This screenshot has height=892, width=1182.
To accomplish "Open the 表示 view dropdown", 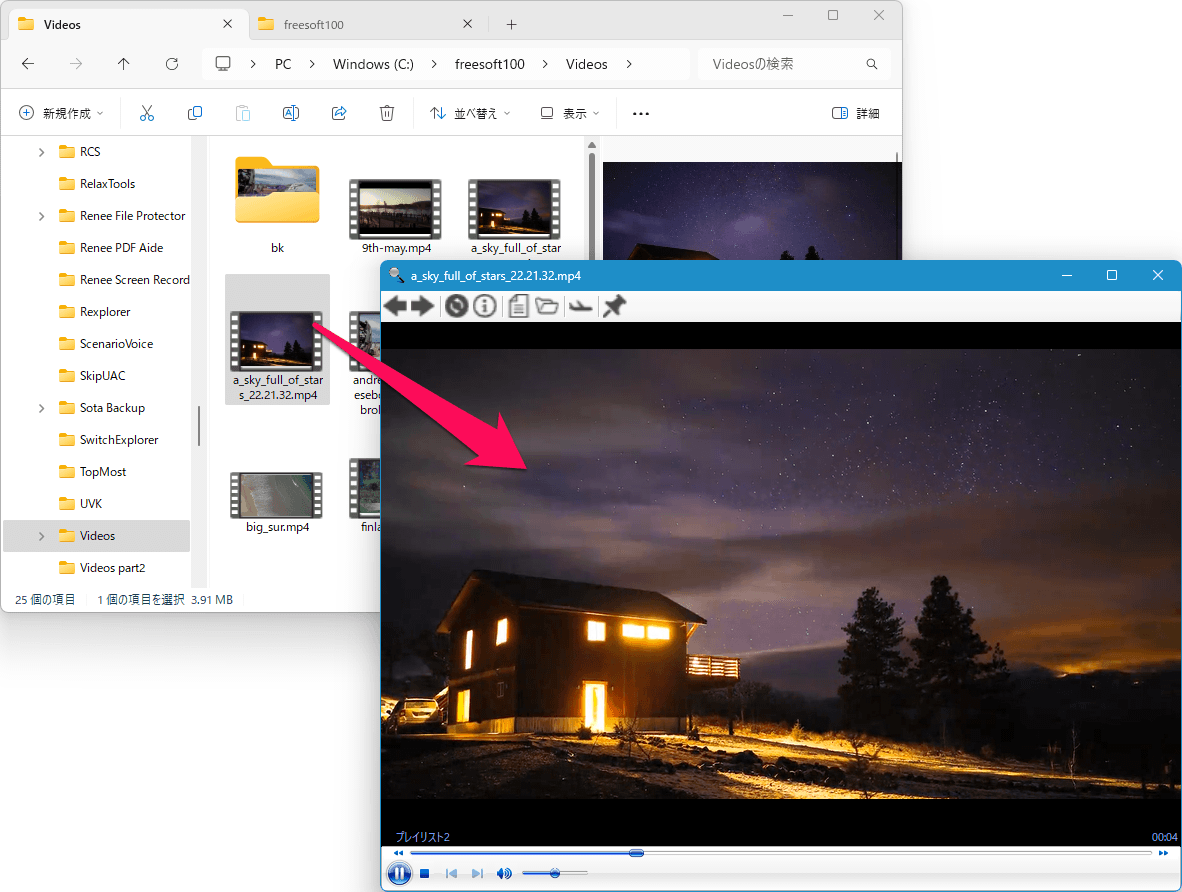I will [570, 113].
